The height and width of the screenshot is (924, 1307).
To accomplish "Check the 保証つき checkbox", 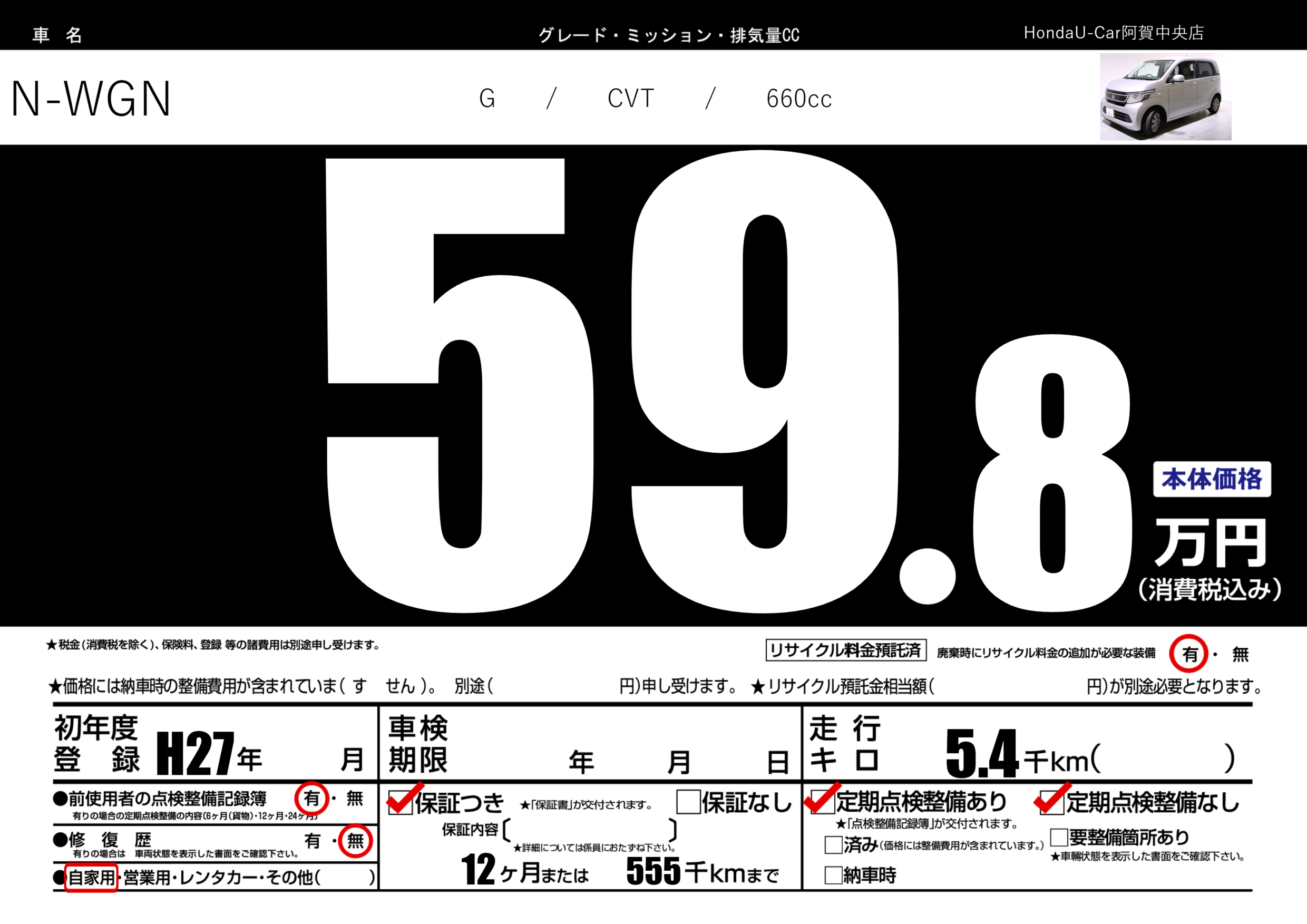I will click(x=400, y=802).
